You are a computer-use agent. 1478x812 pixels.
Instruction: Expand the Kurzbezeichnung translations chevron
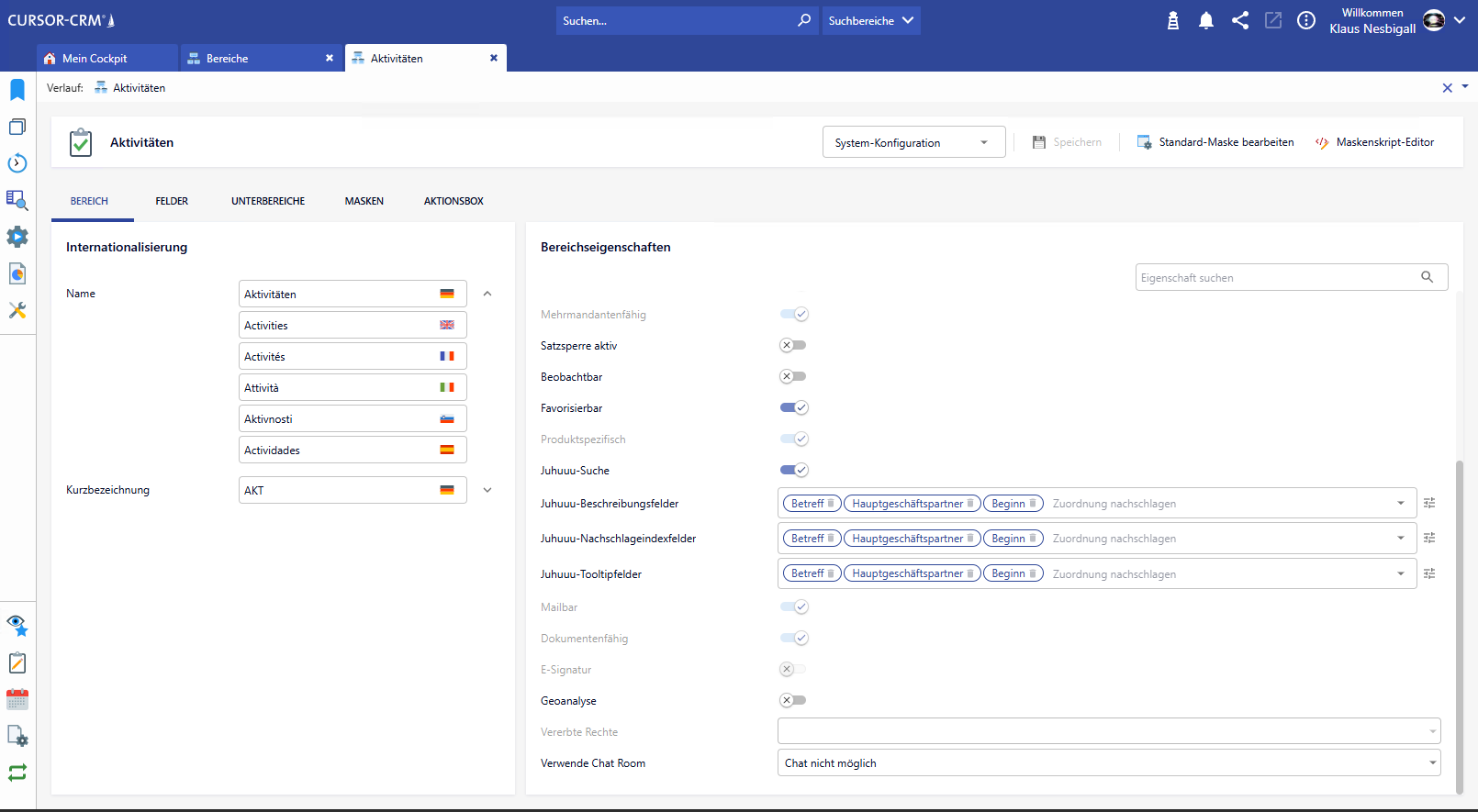pos(487,490)
